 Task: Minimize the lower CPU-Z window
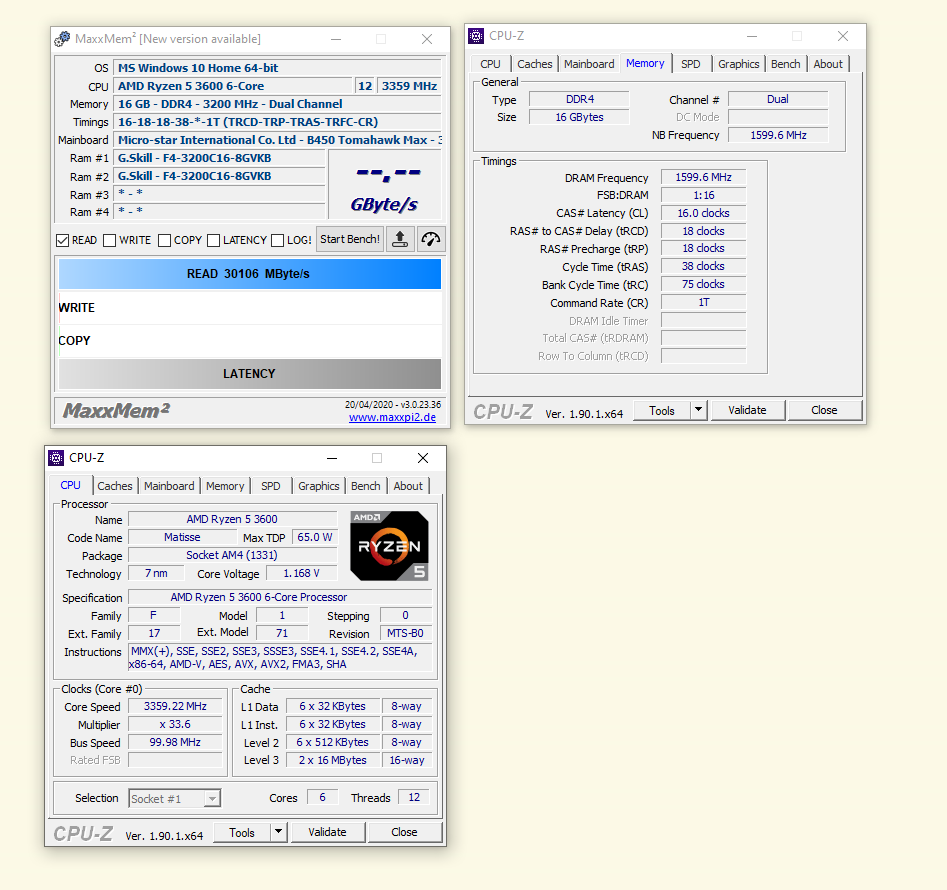point(332,458)
